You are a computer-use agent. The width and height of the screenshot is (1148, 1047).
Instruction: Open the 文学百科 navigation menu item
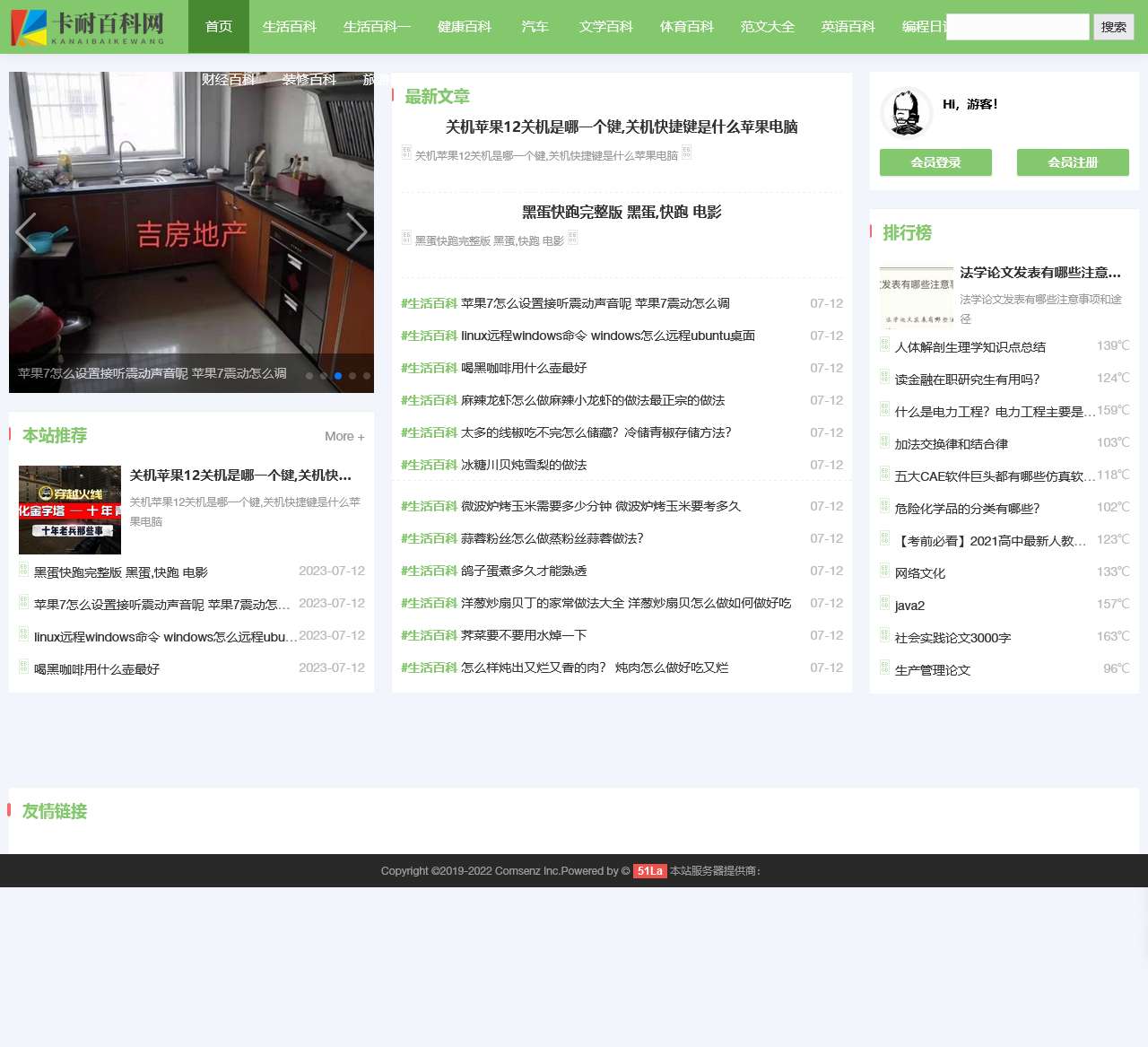coord(606,27)
